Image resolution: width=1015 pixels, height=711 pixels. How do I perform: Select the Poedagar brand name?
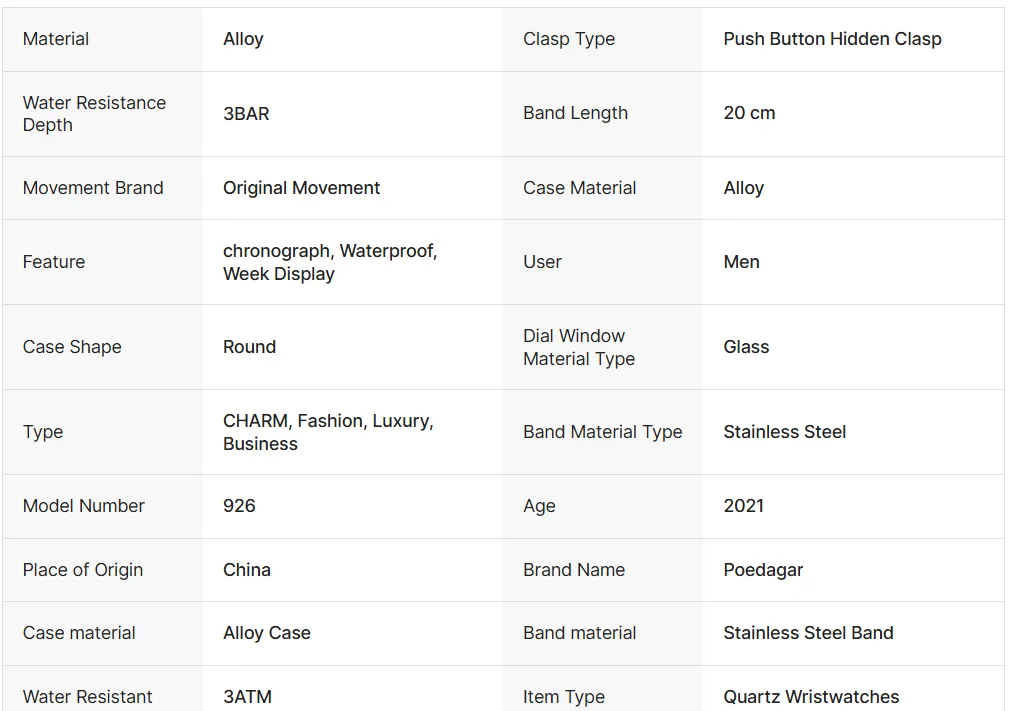click(763, 570)
